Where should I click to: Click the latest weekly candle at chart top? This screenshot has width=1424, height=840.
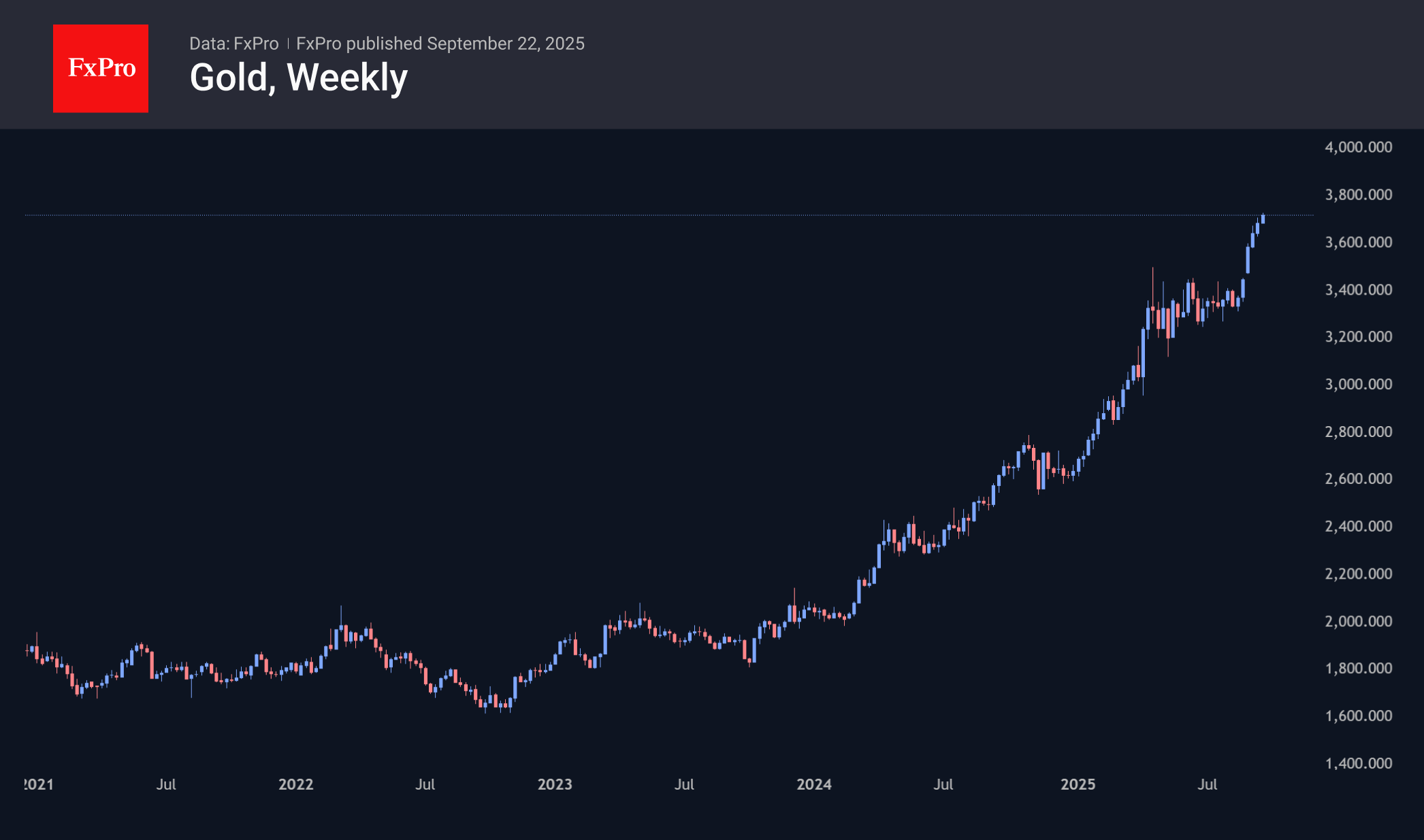coord(1263,219)
